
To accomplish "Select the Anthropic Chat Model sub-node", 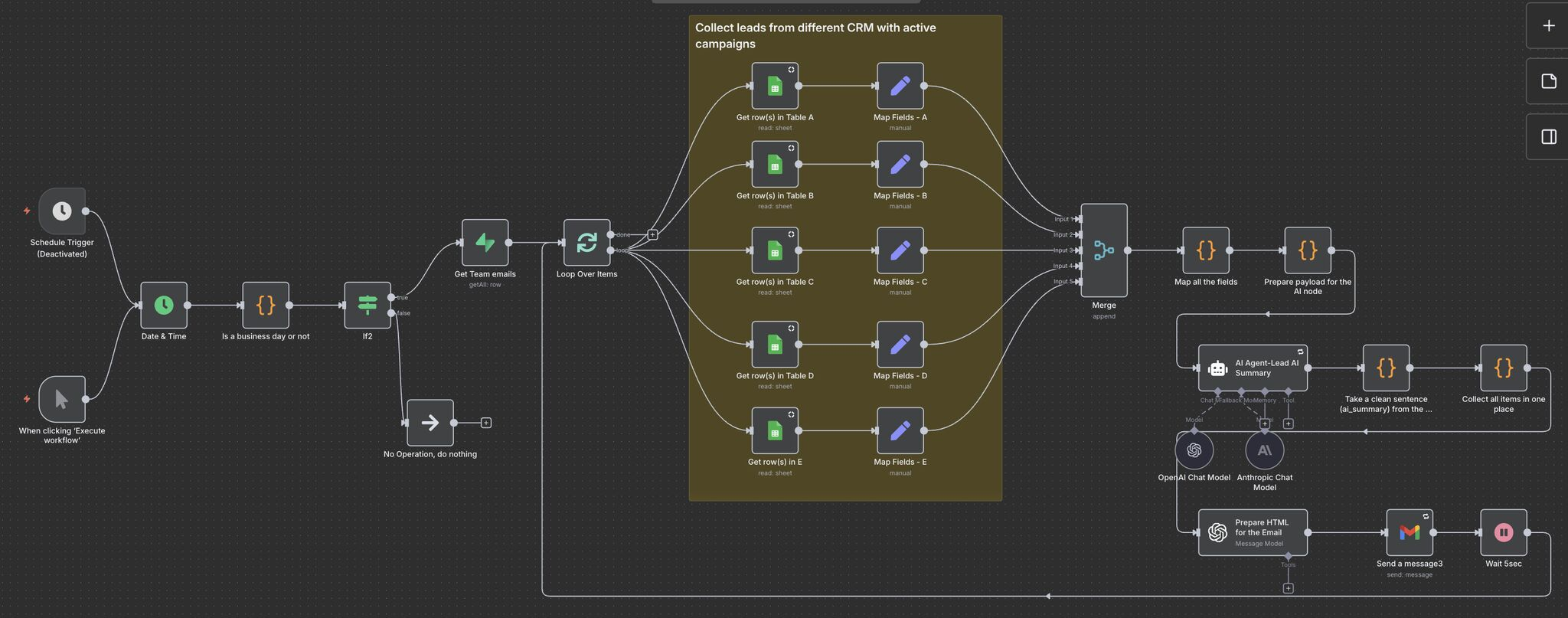I will point(1264,450).
